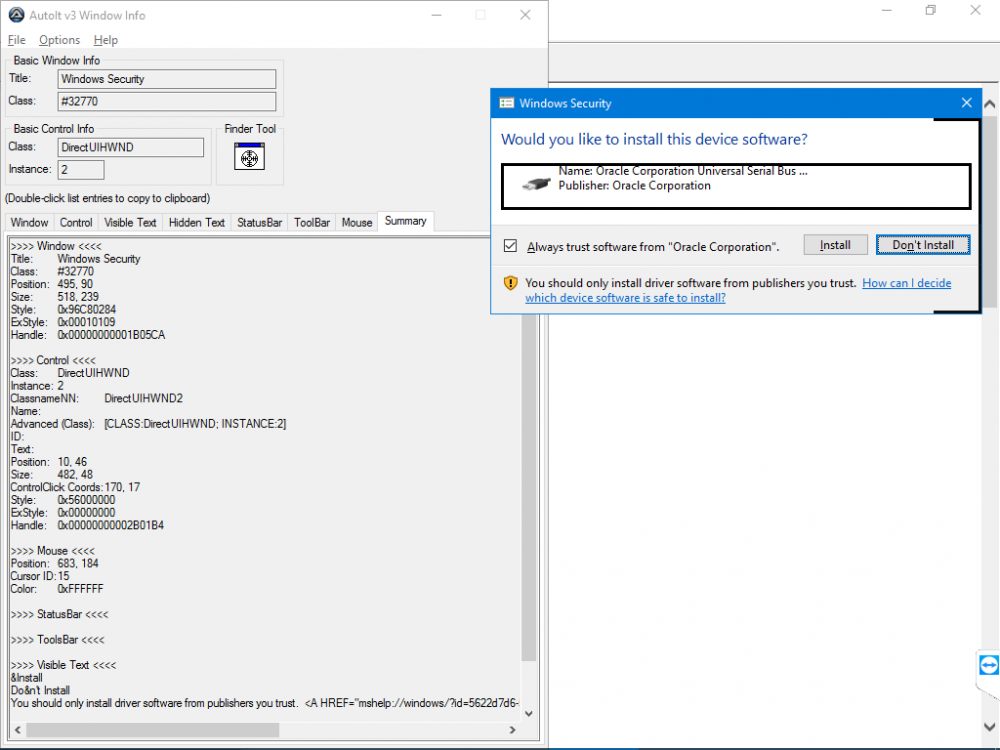Close the AutoIt v3 Window Info window
Viewport: 1000px width, 750px height.
point(525,15)
